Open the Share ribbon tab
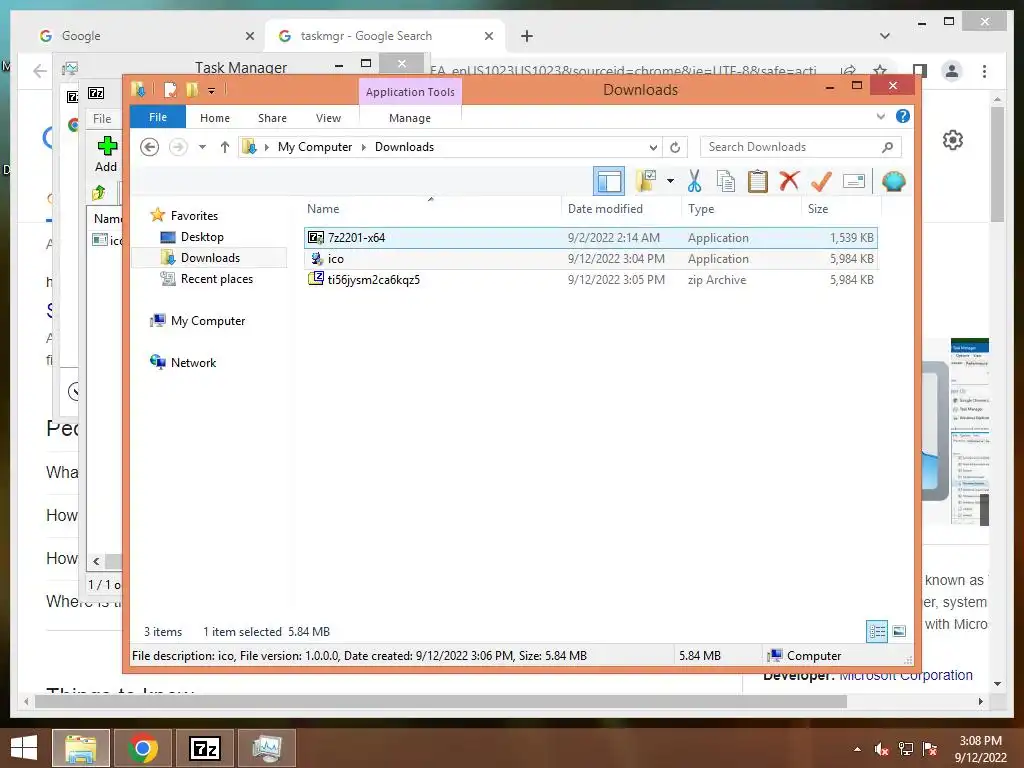The width and height of the screenshot is (1024, 768). click(272, 118)
